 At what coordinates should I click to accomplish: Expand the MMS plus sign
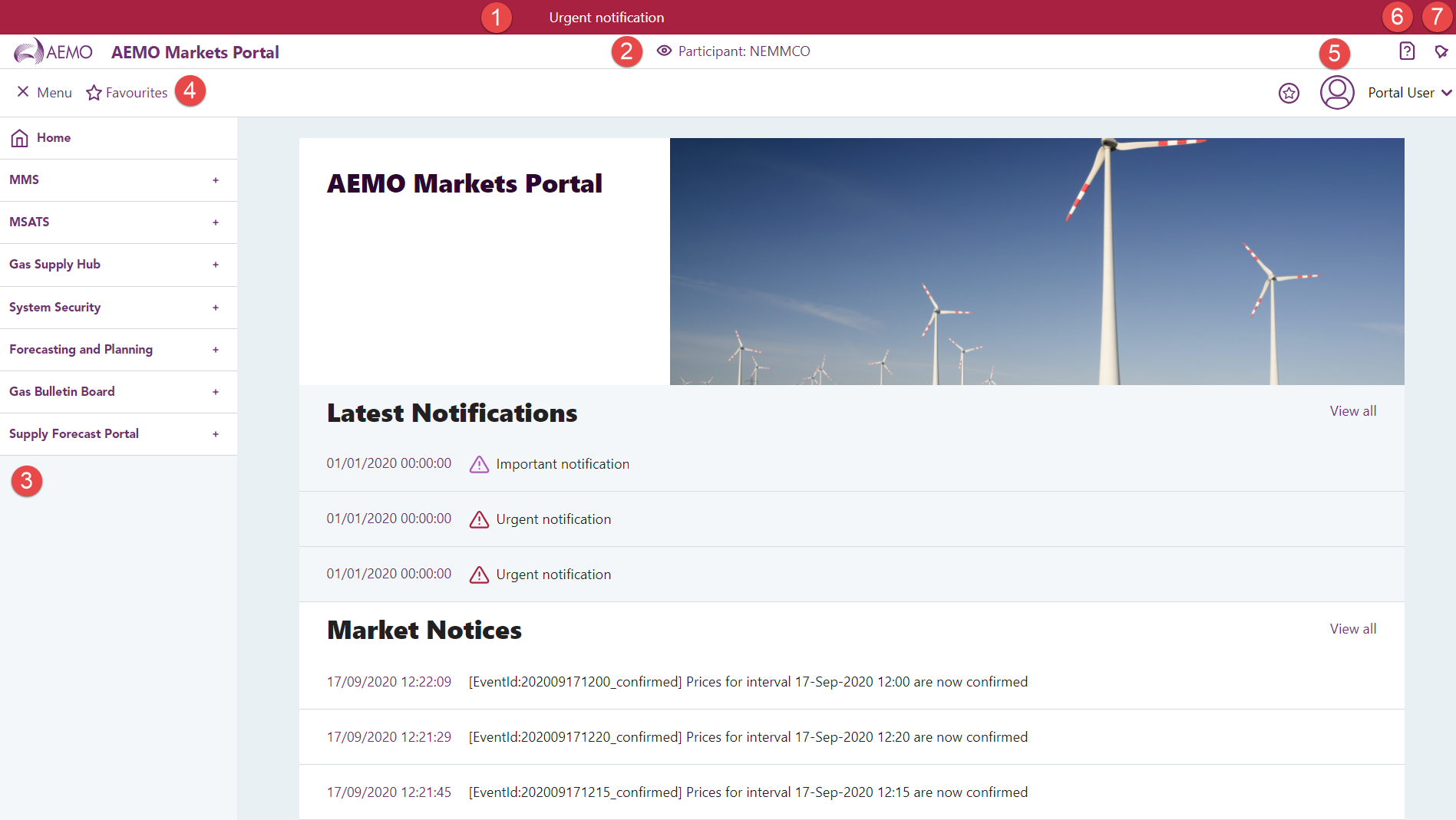(x=216, y=180)
